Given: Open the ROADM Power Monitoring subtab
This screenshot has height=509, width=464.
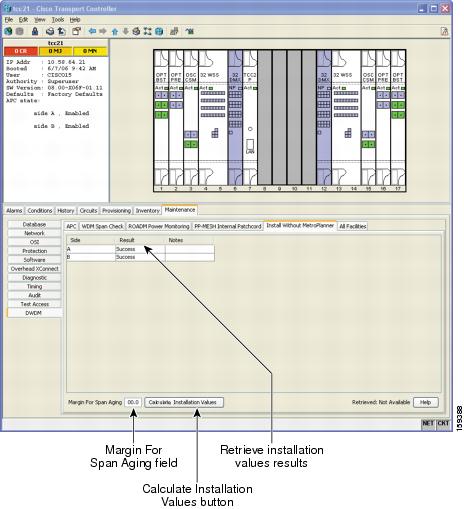Looking at the screenshot, I should coord(159,226).
